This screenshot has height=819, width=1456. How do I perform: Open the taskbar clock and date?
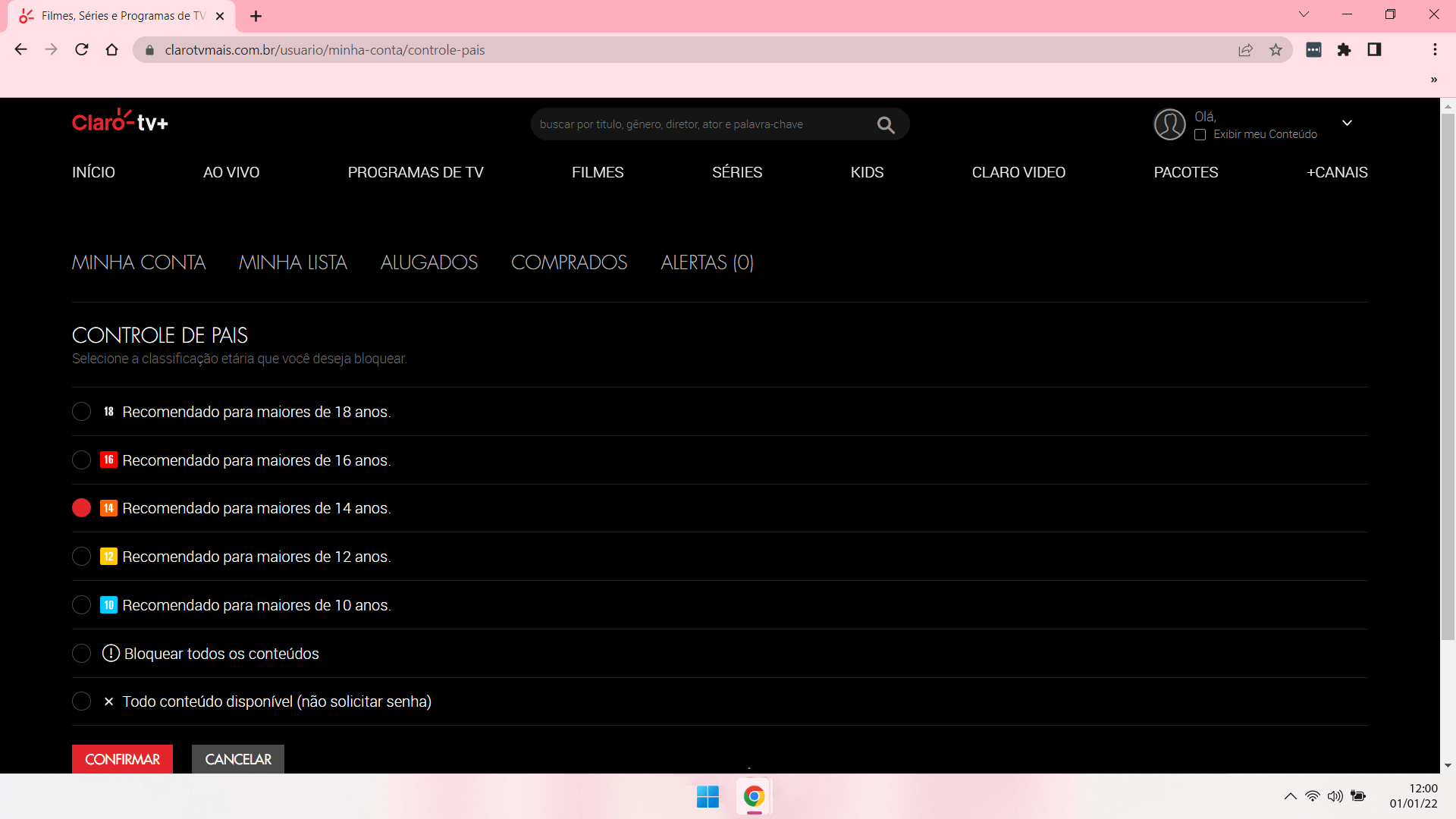tap(1414, 796)
